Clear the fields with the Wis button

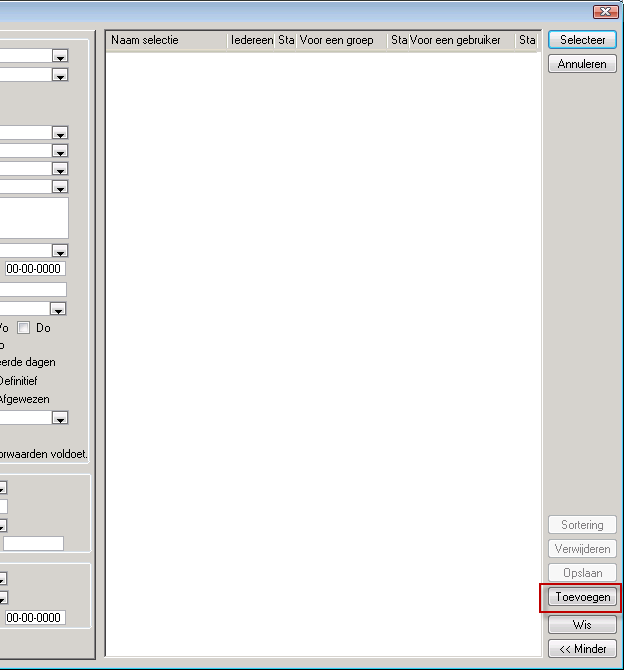pos(581,624)
